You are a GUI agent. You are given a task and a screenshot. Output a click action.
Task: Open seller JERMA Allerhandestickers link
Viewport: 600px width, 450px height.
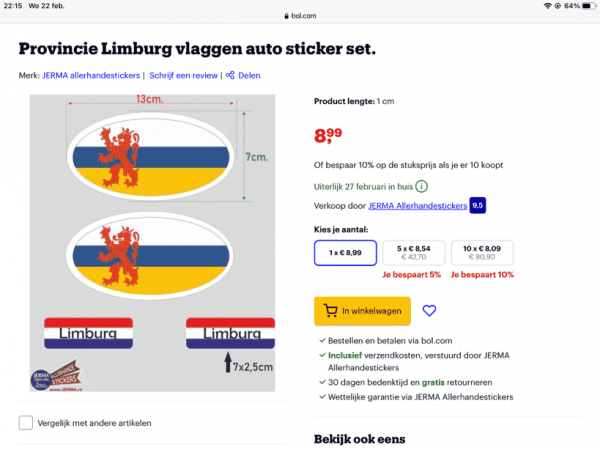click(x=417, y=206)
